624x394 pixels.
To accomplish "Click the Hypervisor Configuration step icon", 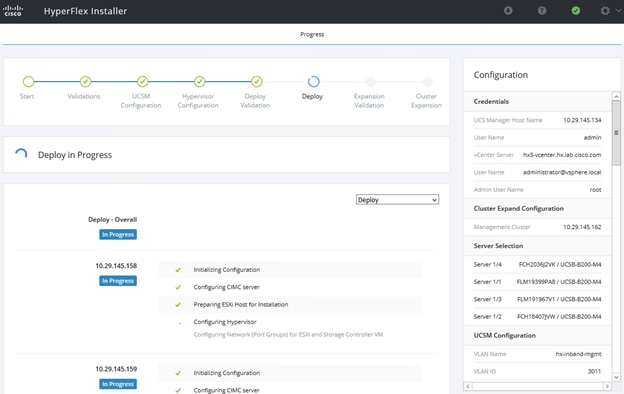I will (x=200, y=82).
